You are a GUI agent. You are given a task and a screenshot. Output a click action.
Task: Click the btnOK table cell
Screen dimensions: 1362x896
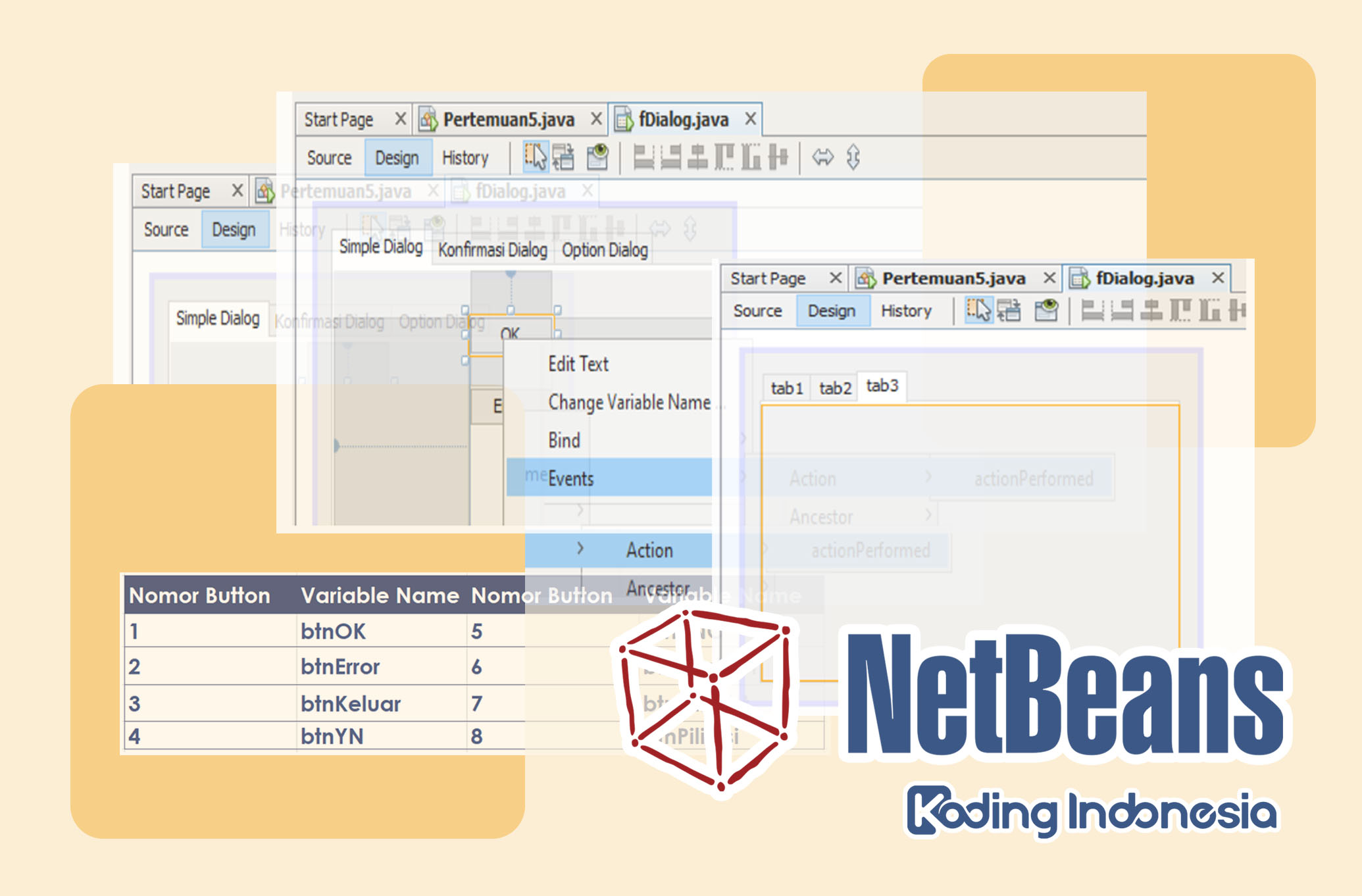tap(382, 631)
